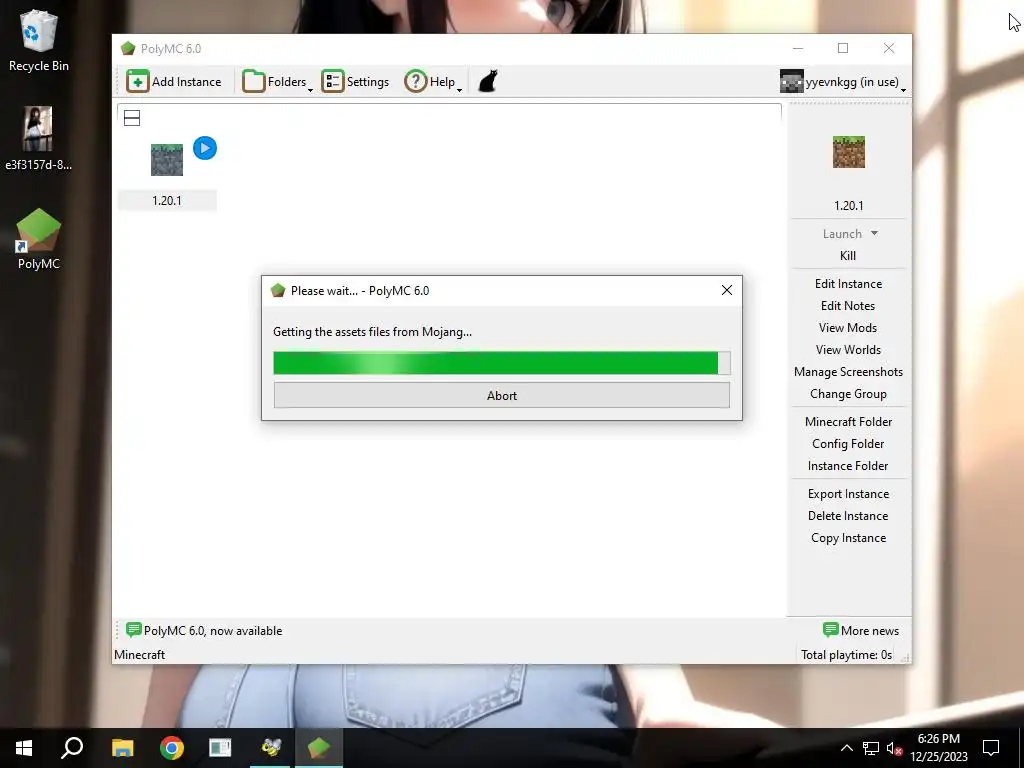Click the muted volume icon in the tray
Screen dimensions: 1024x768
tap(894, 748)
